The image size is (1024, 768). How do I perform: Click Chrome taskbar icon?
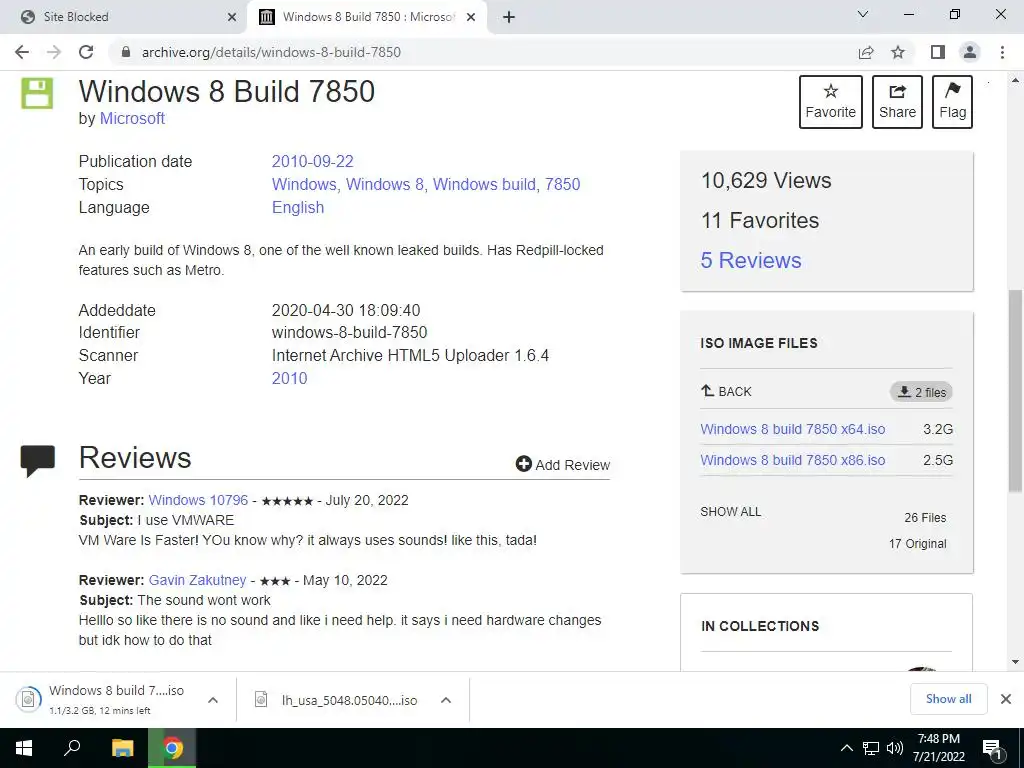click(x=172, y=748)
